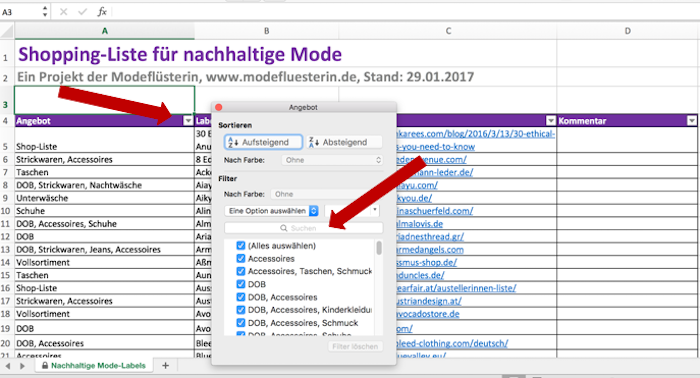
Task: Uncheck the Accessoires filter checkbox
Action: [241, 258]
